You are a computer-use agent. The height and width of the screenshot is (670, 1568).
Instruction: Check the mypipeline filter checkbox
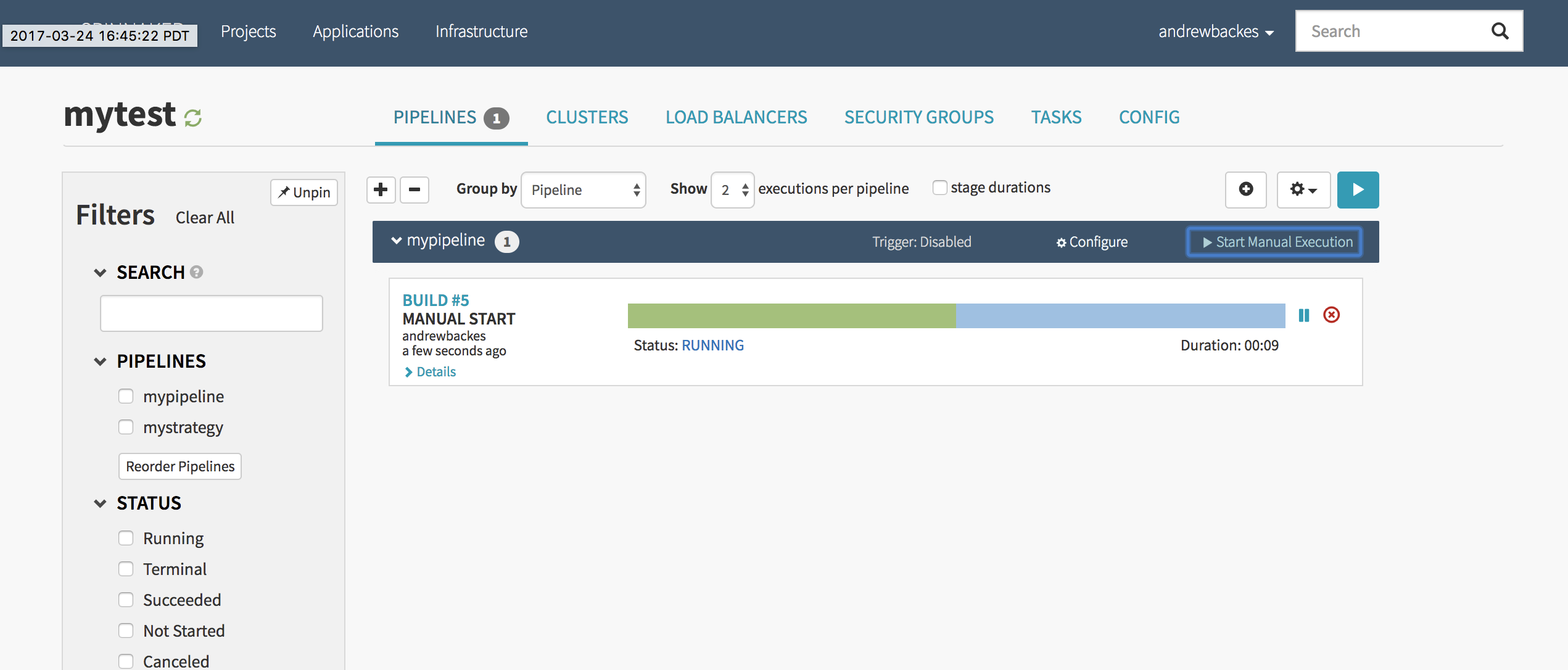coord(126,396)
